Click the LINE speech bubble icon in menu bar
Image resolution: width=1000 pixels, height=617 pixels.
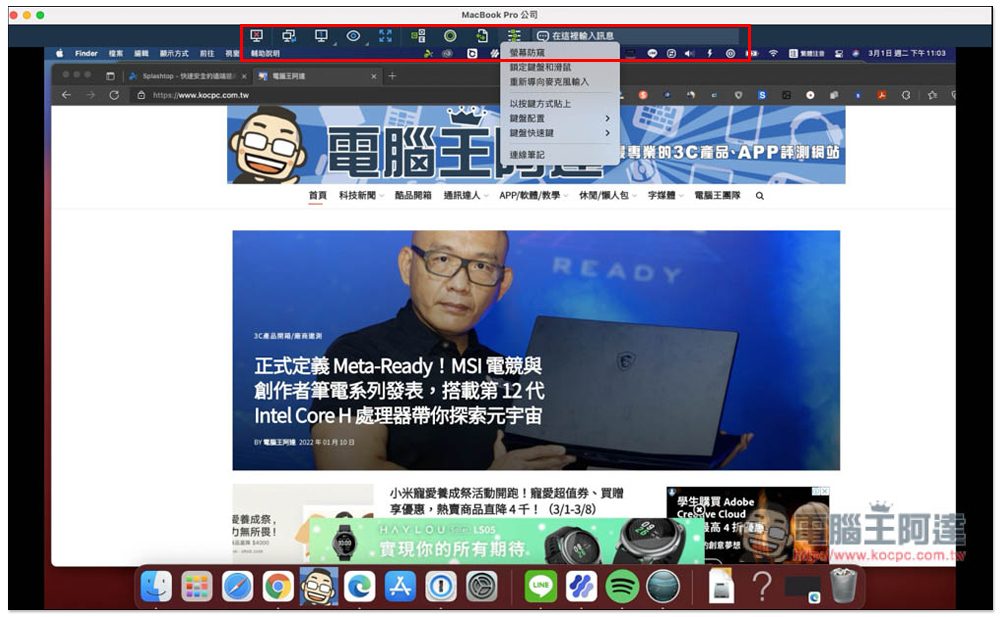(x=652, y=53)
